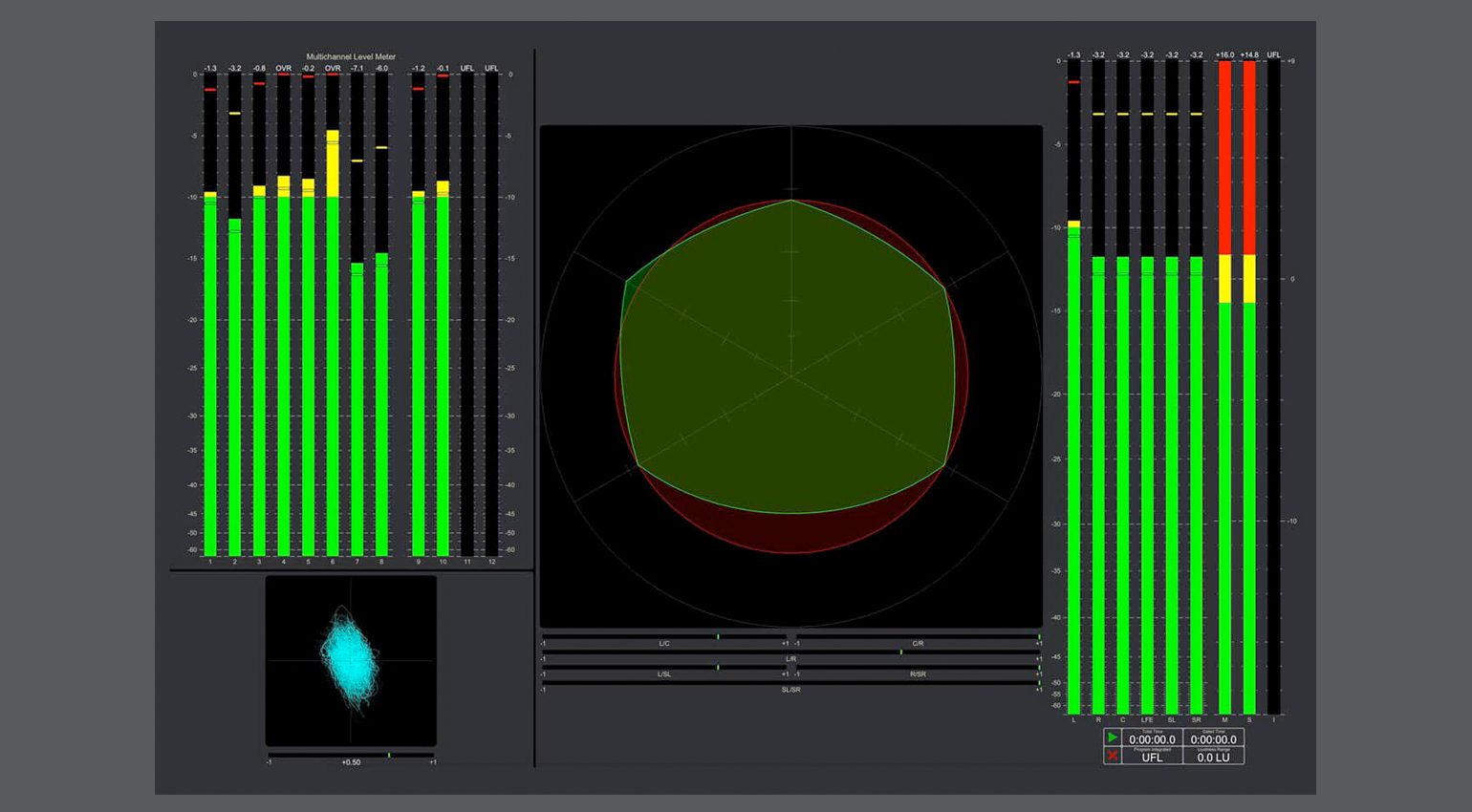
Task: Click the empty I loudness bar
Action: [x=1273, y=387]
